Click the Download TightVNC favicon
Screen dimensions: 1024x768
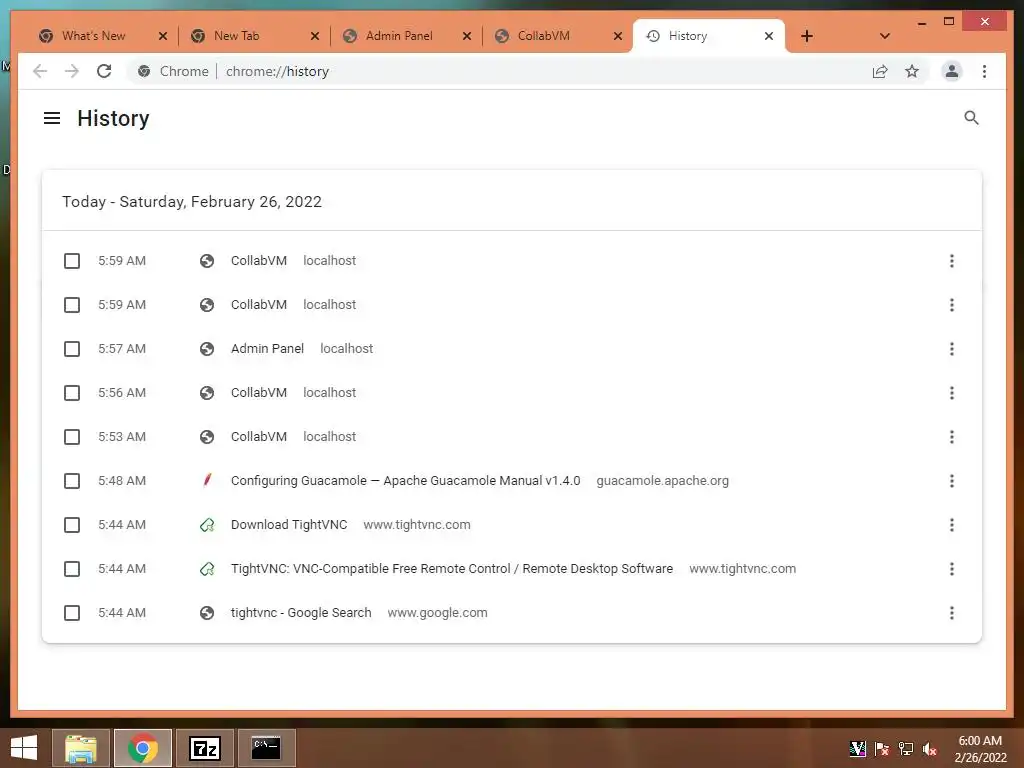coord(207,524)
